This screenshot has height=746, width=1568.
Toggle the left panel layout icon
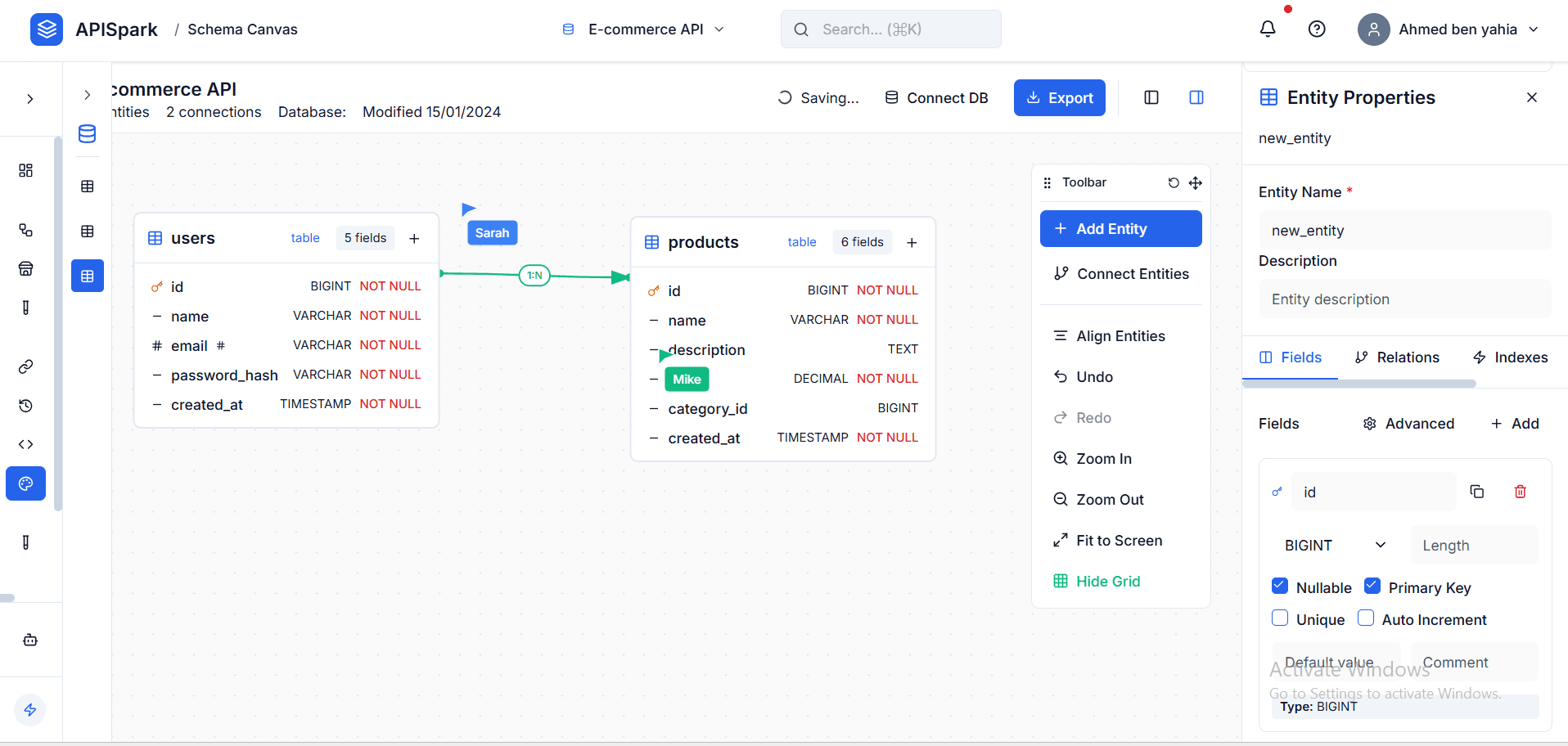1151,97
